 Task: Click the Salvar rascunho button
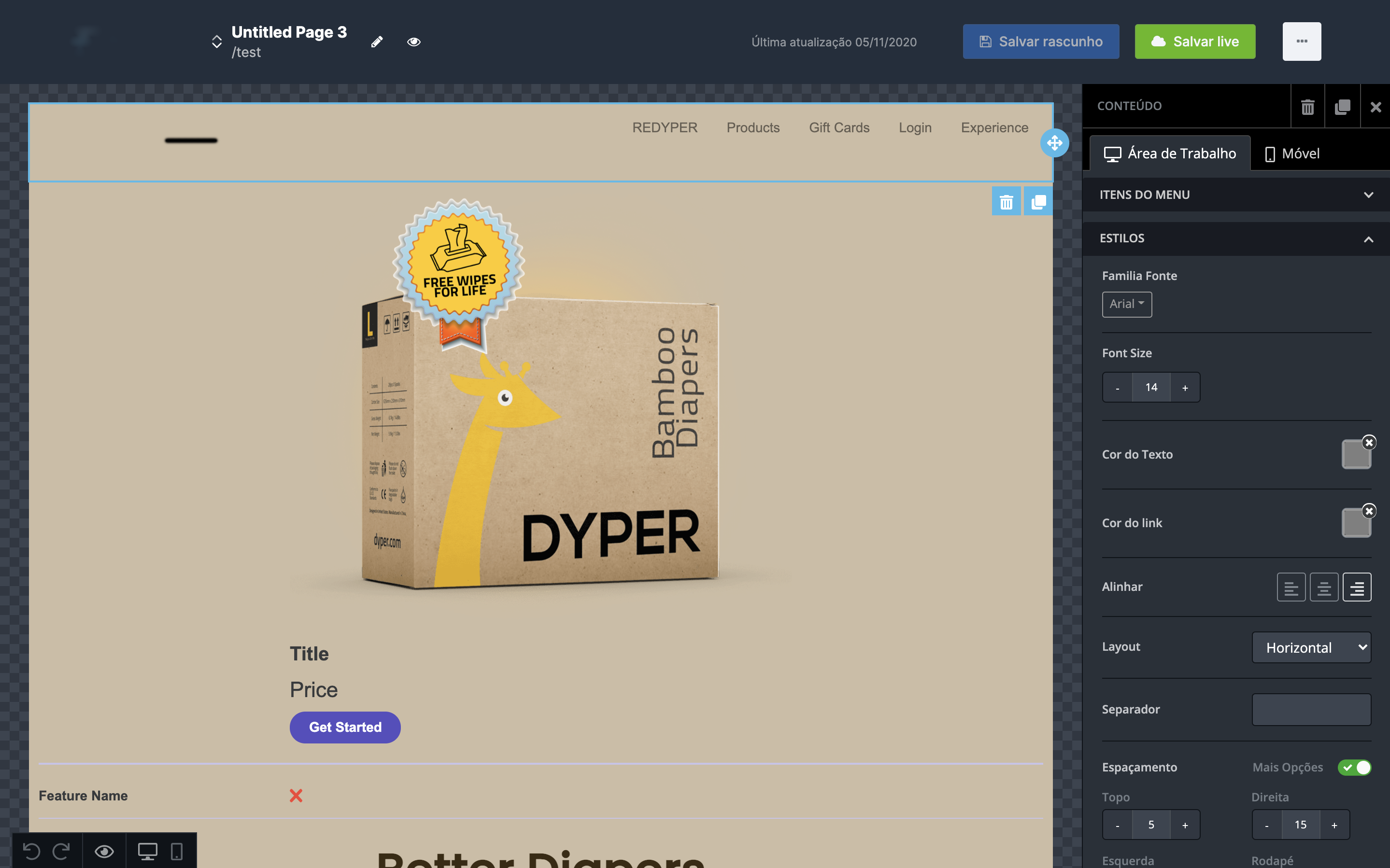click(x=1040, y=42)
